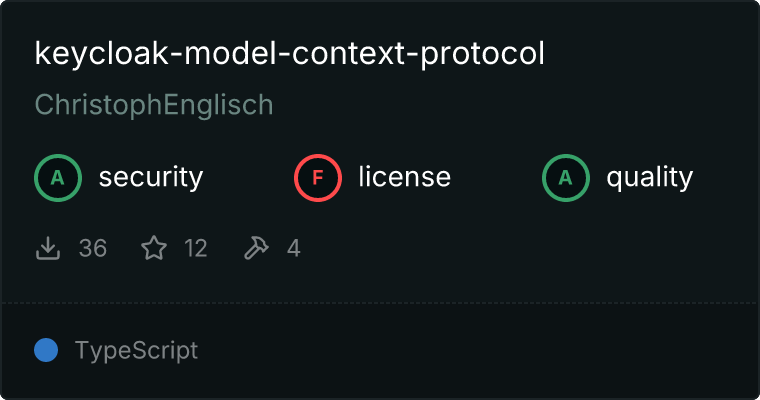This screenshot has width=760, height=400.
Task: Select the TypeScript language label
Action: (x=136, y=351)
